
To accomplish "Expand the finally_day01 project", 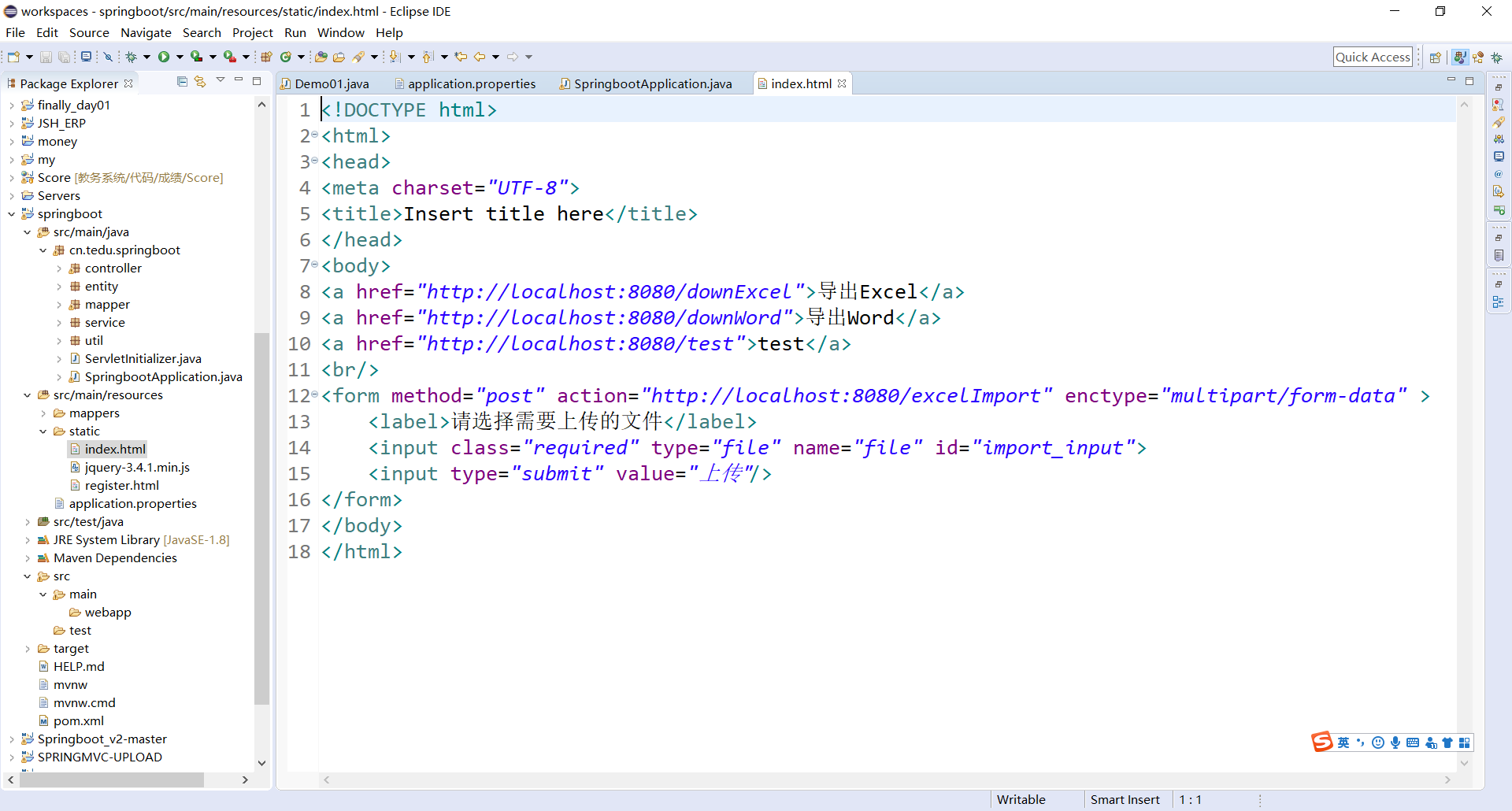I will click(x=11, y=106).
